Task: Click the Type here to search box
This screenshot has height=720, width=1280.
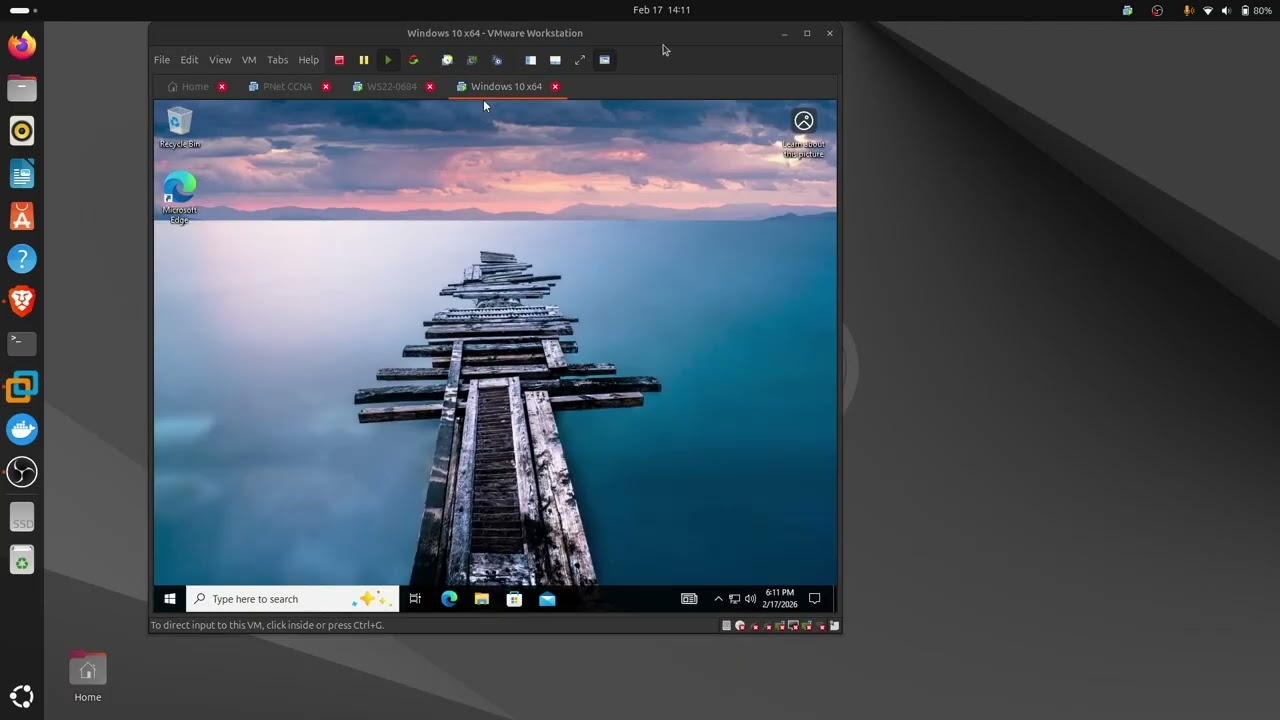Action: (293, 599)
